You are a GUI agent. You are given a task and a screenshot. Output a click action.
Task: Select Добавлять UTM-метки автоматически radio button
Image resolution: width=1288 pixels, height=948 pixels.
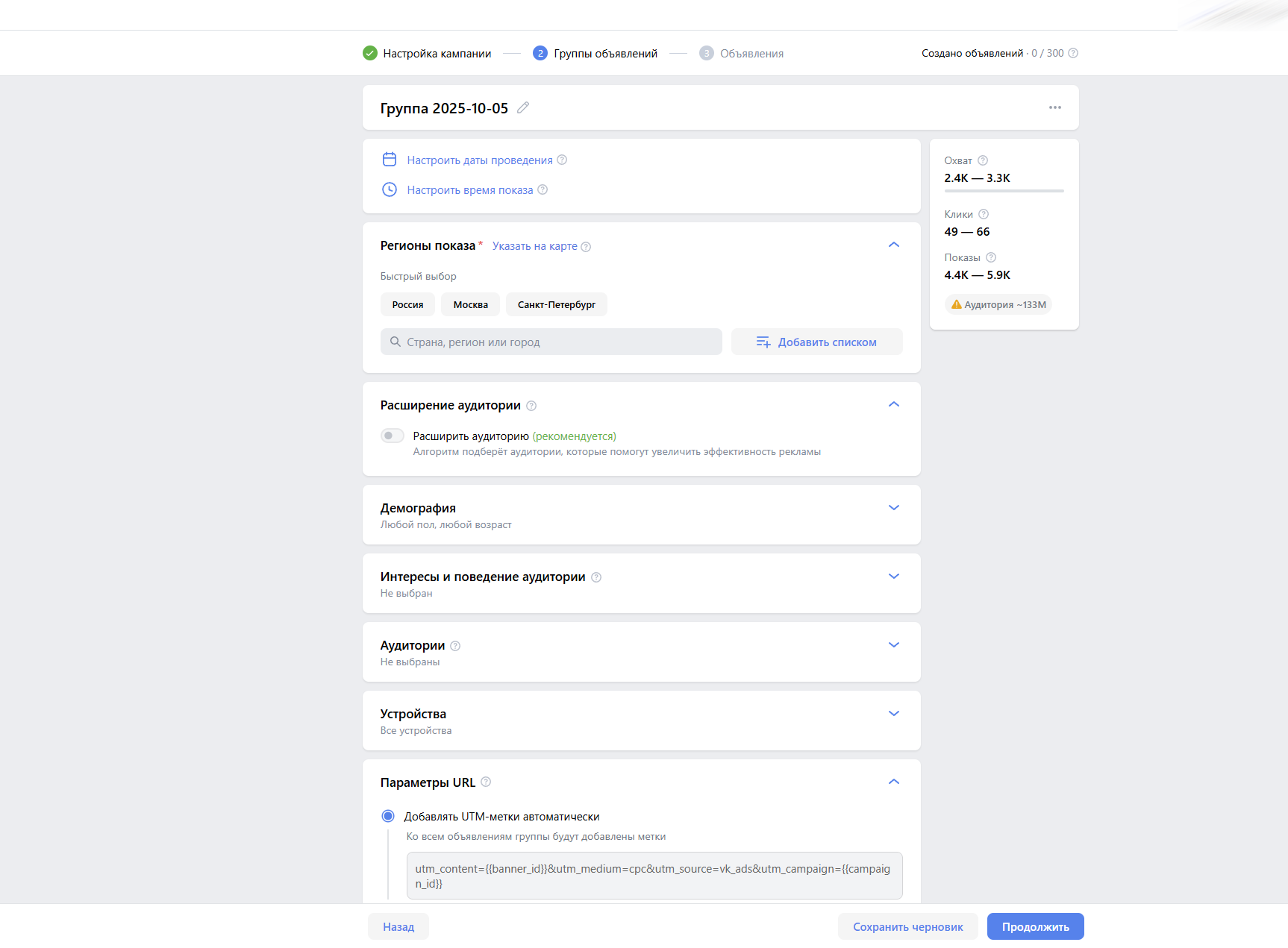tap(387, 816)
